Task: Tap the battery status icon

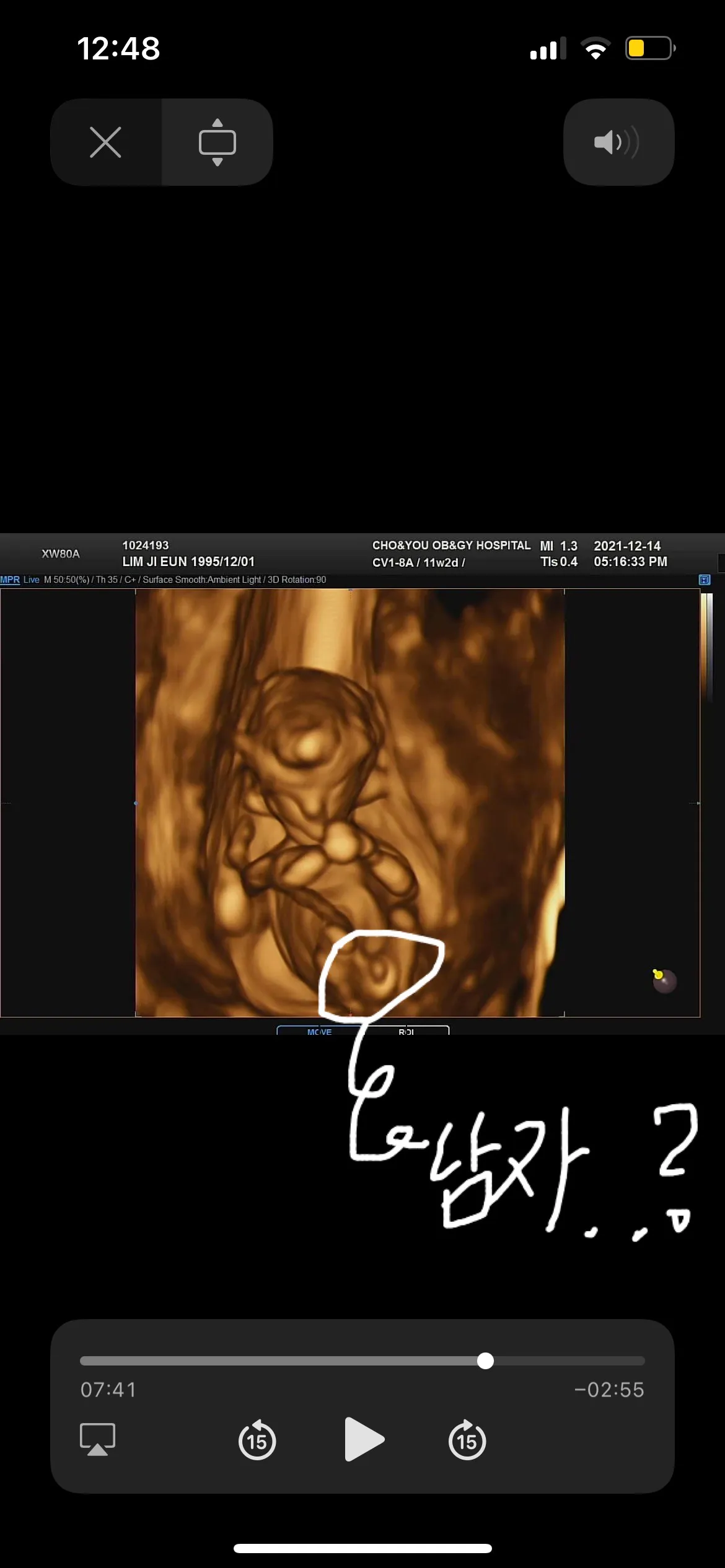Action: coord(651,48)
